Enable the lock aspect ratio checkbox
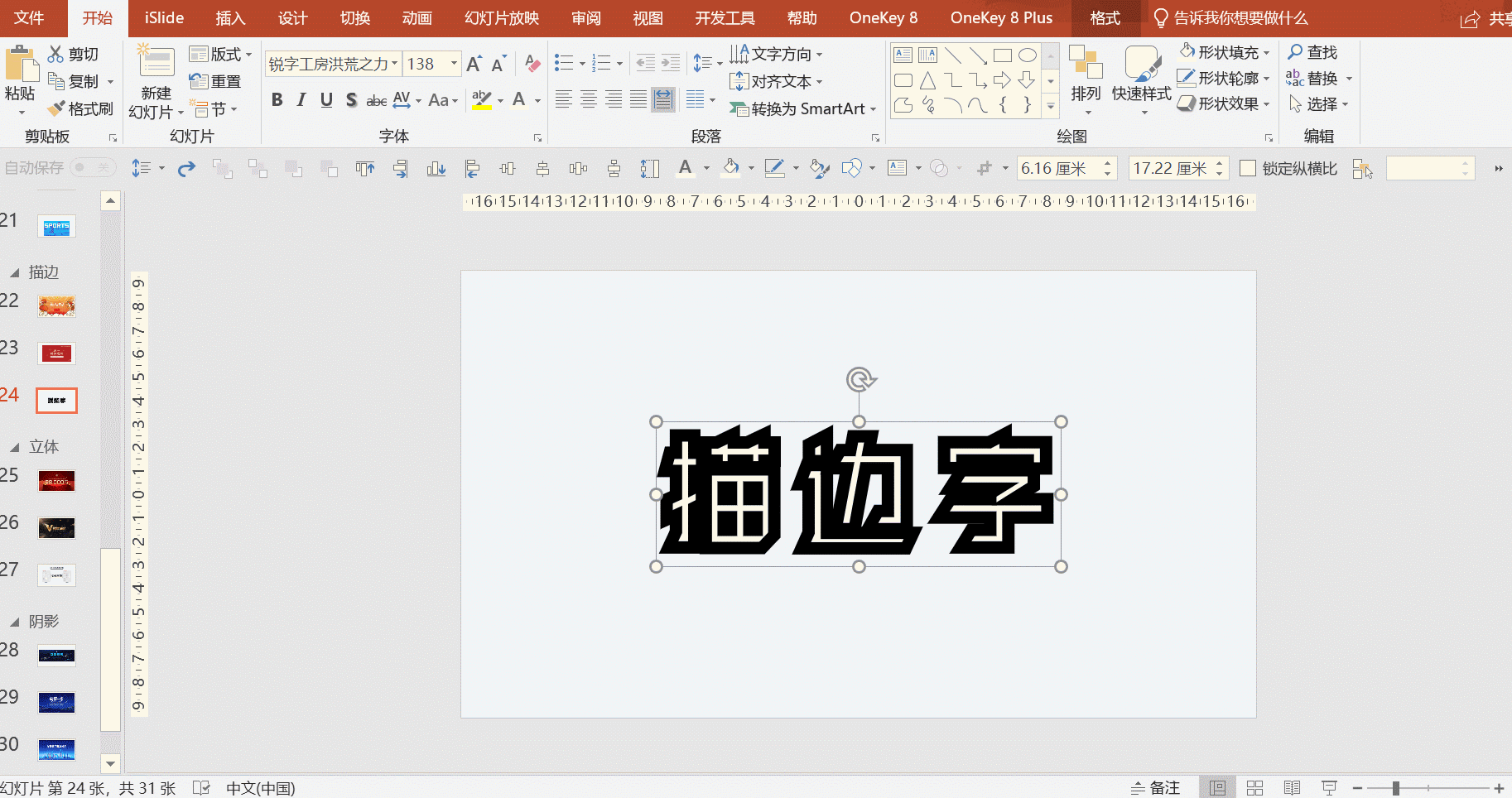1512x798 pixels. (1248, 169)
